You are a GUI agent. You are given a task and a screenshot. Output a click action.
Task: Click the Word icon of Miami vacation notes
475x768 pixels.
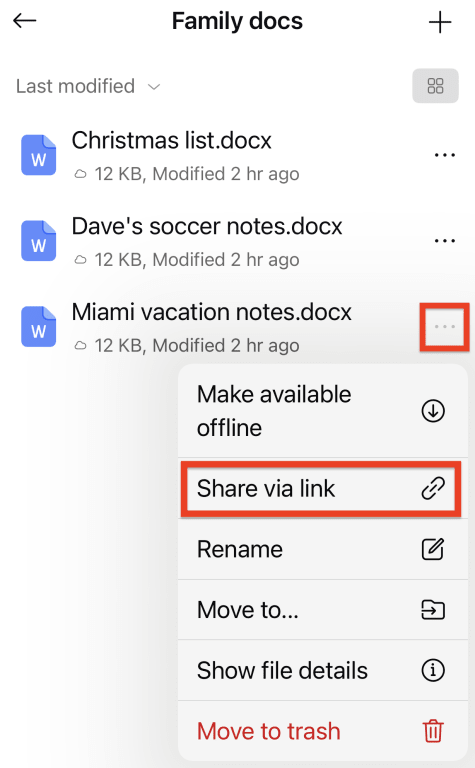[39, 327]
